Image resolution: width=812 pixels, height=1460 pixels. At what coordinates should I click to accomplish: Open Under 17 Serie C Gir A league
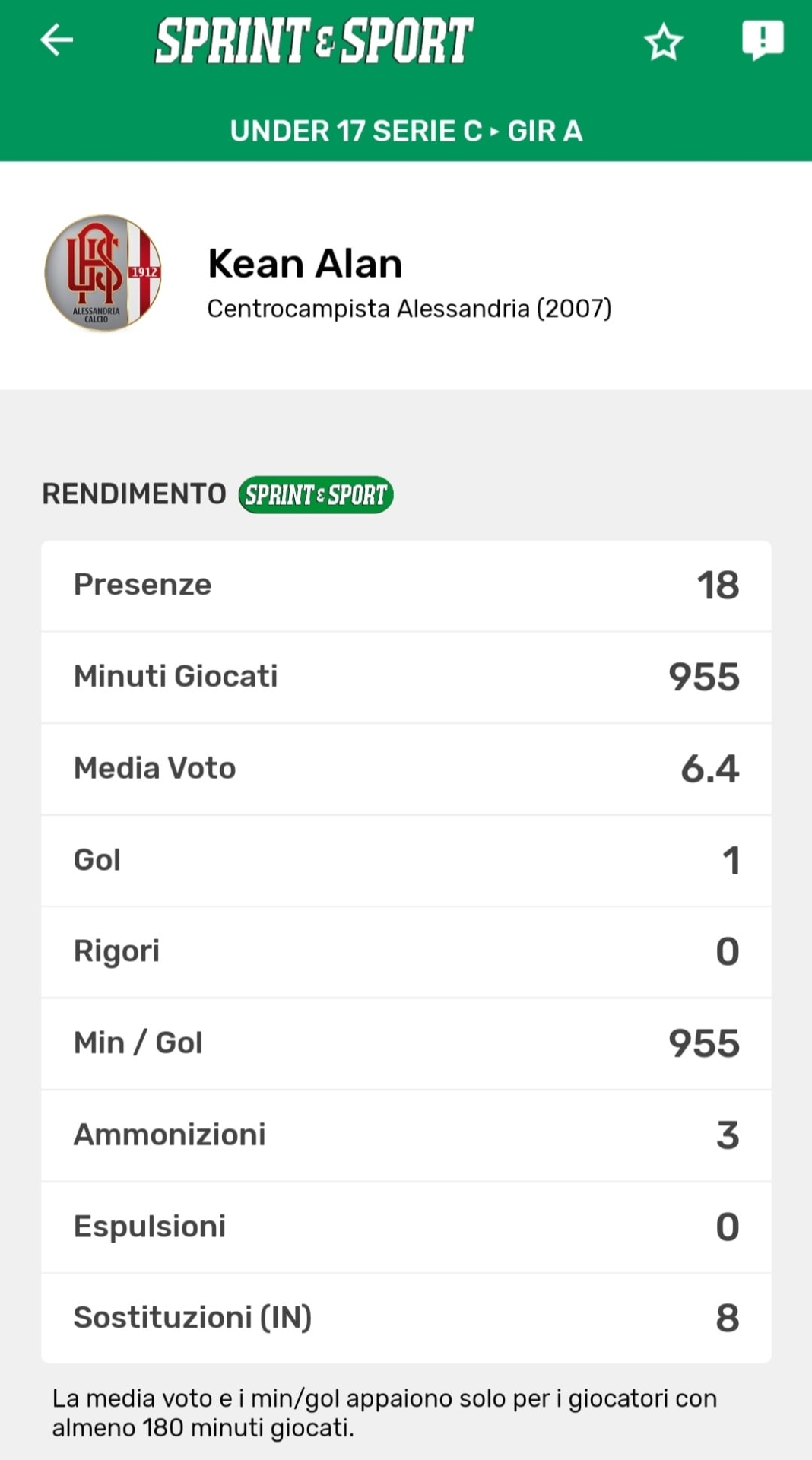click(x=406, y=131)
